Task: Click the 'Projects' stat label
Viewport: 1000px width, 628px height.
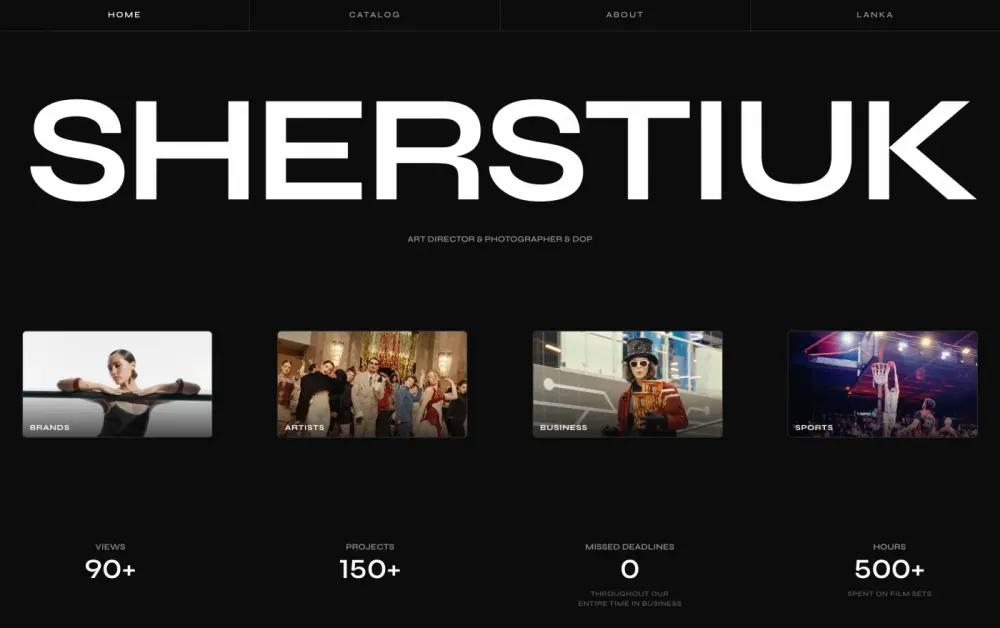Action: click(370, 547)
